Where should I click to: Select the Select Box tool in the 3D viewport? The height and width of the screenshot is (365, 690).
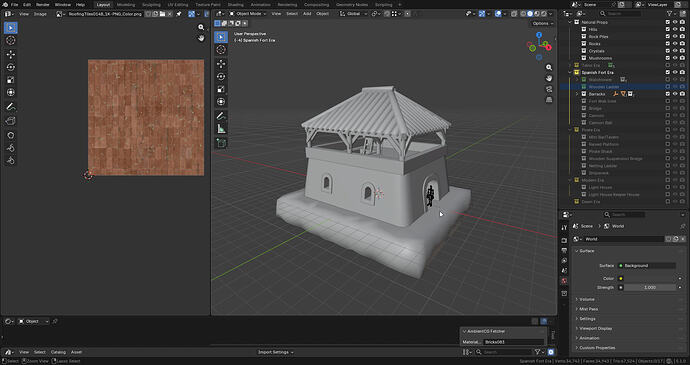(x=221, y=37)
